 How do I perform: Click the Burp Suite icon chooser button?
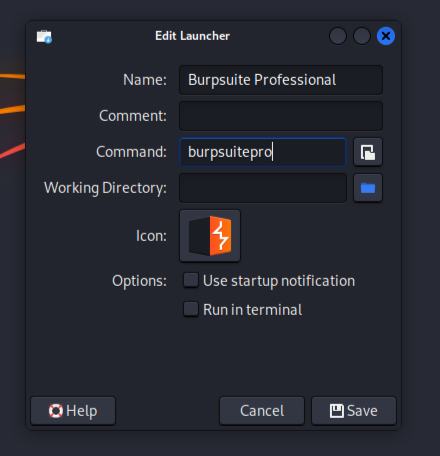[210, 236]
